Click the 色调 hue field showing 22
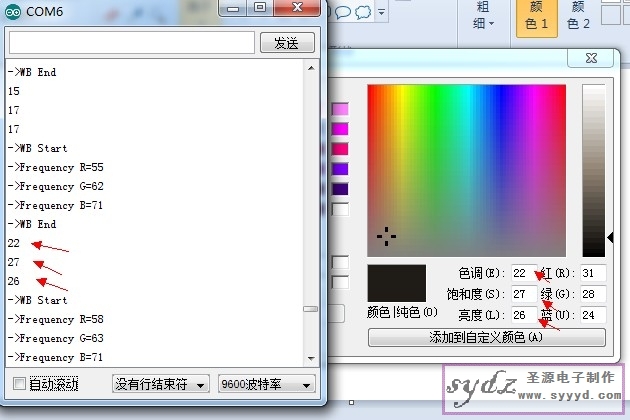This screenshot has width=630, height=420. [x=524, y=273]
